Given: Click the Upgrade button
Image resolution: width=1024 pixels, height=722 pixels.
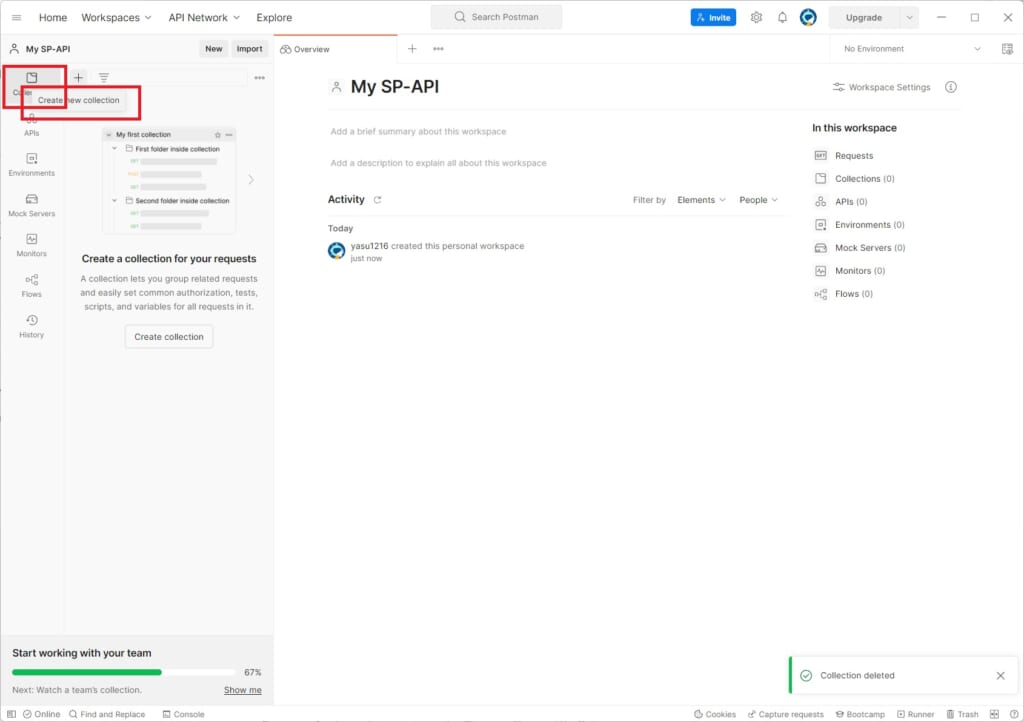Looking at the screenshot, I should pyautogui.click(x=864, y=18).
